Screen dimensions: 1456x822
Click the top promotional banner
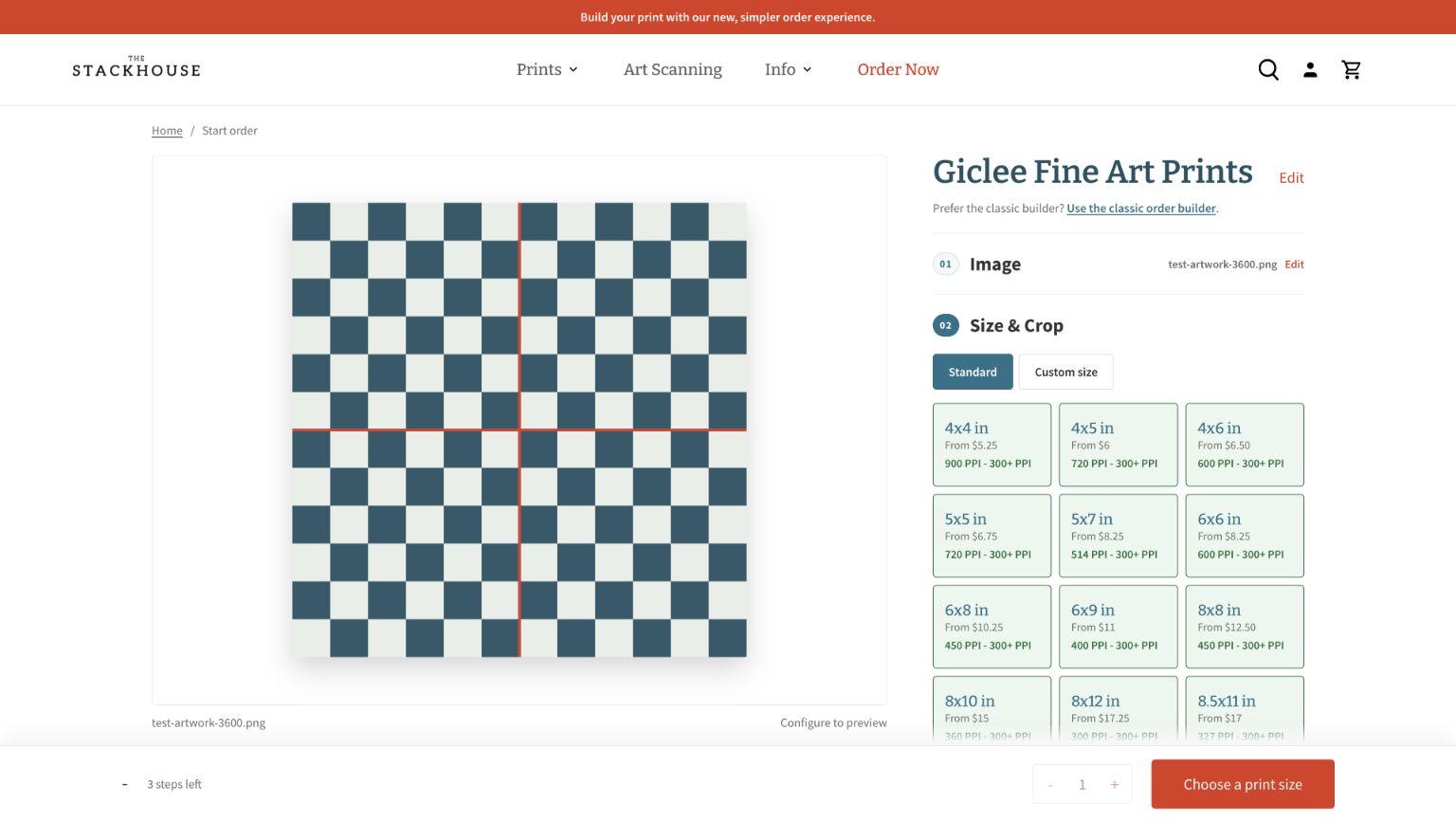(x=728, y=17)
